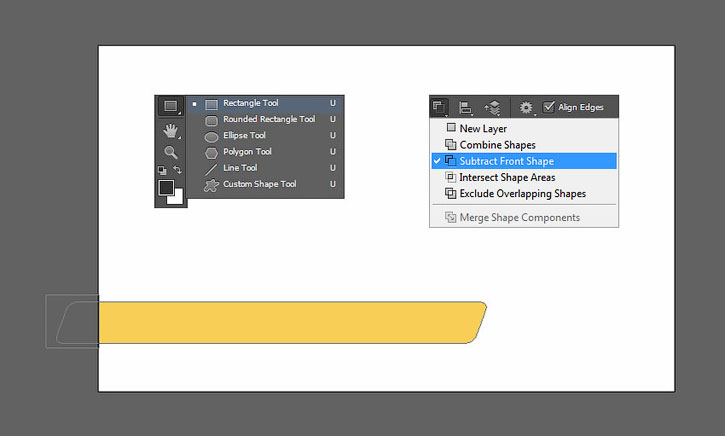Screen dimensions: 725x436
Task: Click the Line Tool diagonal icon
Action: point(211,169)
